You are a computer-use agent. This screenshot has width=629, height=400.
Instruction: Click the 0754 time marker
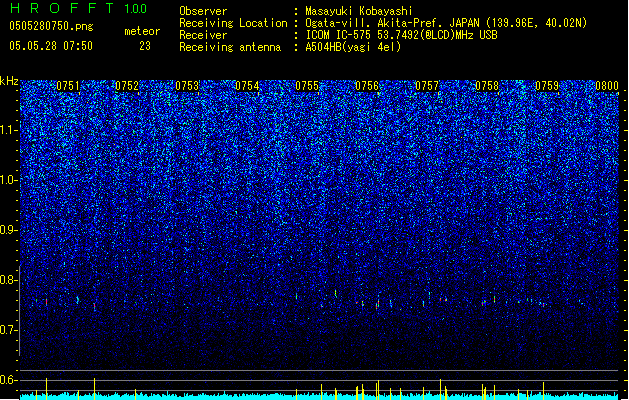tap(247, 86)
